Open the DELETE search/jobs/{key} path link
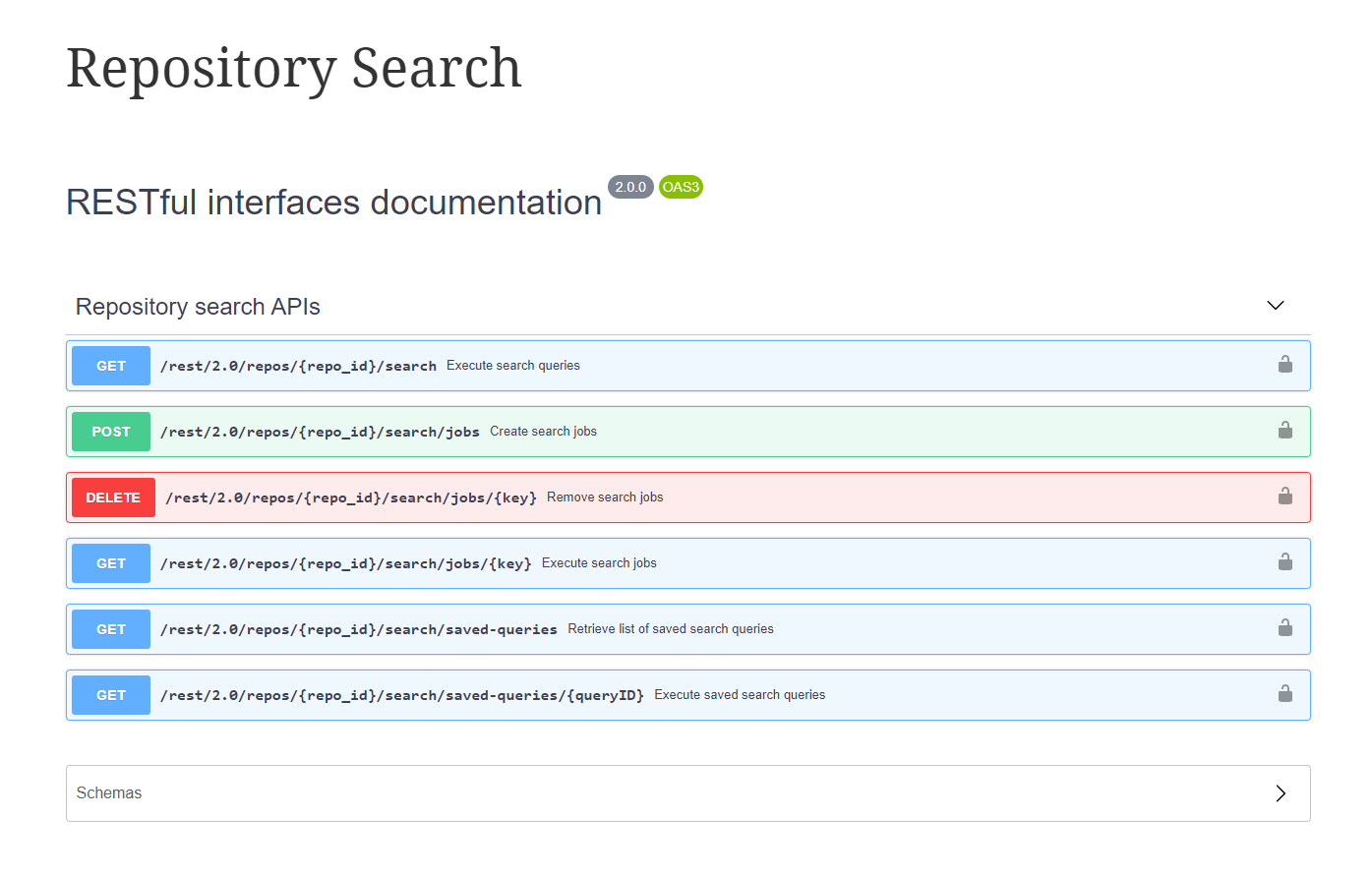The width and height of the screenshot is (1372, 877). point(351,497)
